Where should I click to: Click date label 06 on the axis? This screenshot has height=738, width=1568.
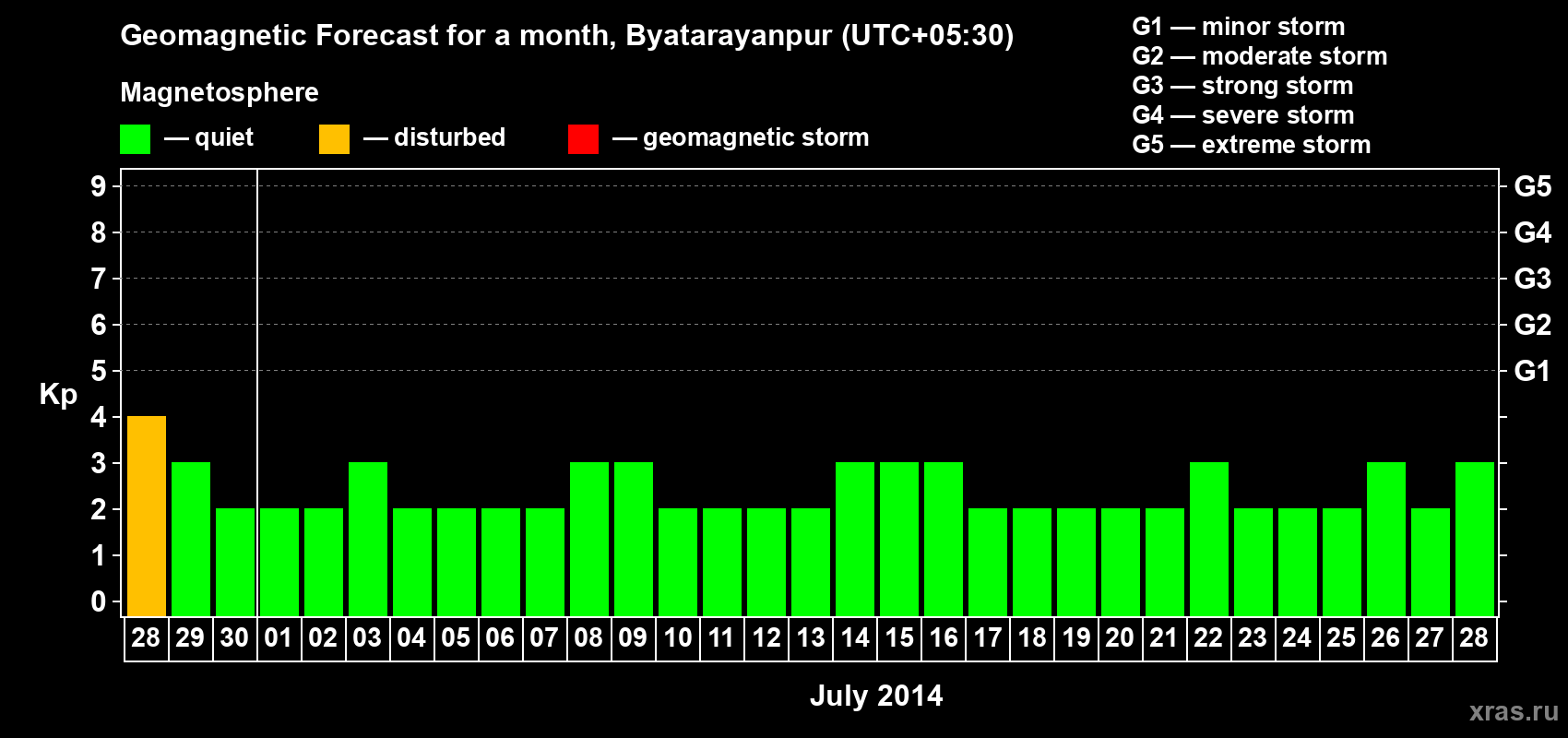pyautogui.click(x=500, y=637)
